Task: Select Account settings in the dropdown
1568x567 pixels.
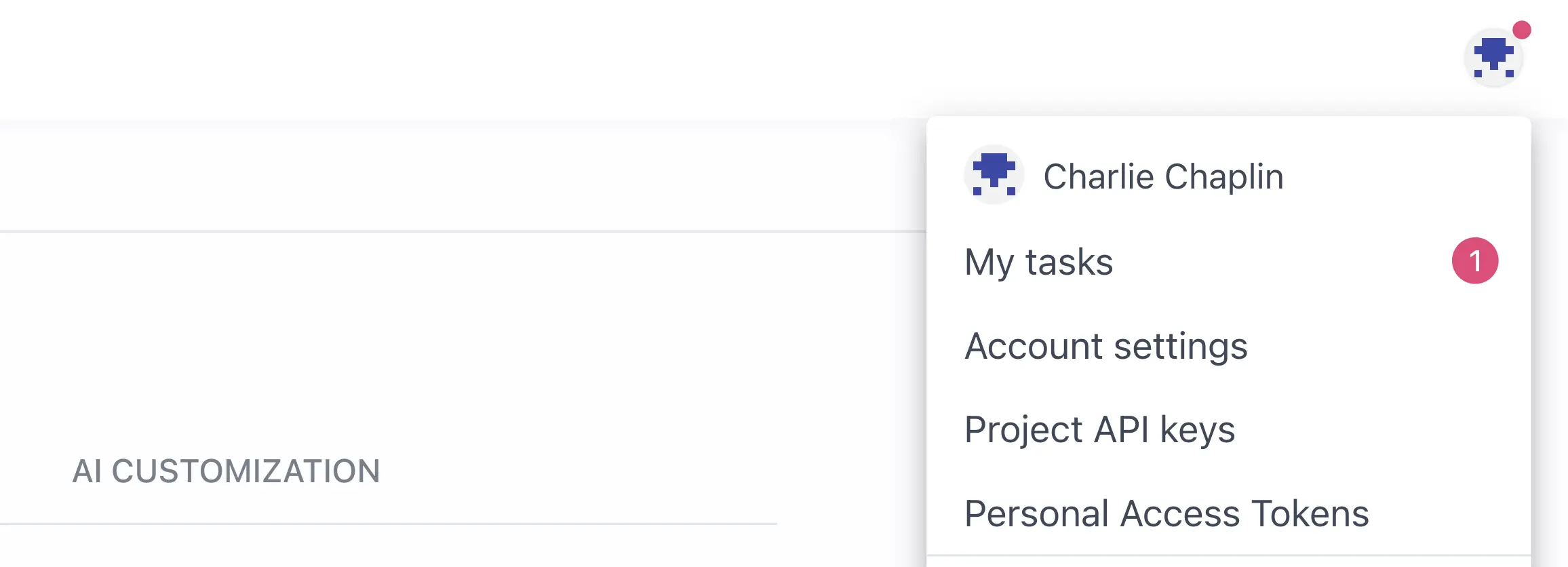Action: point(1105,347)
